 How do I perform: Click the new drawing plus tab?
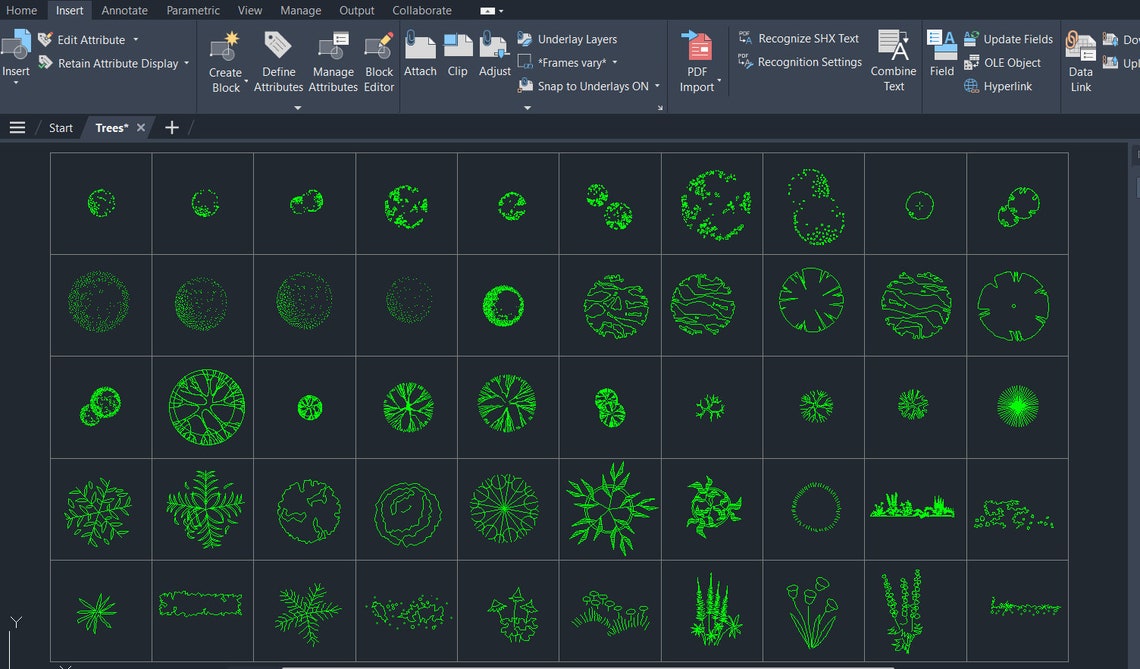tap(172, 127)
